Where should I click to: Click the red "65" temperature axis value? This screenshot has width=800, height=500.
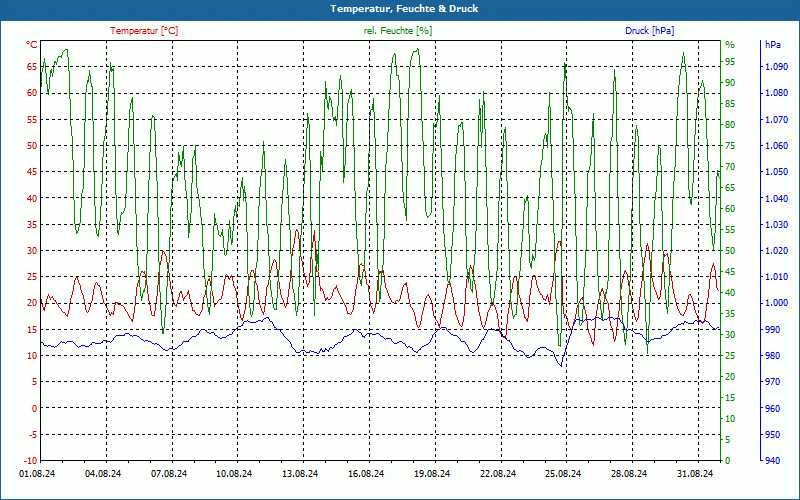pyautogui.click(x=32, y=67)
